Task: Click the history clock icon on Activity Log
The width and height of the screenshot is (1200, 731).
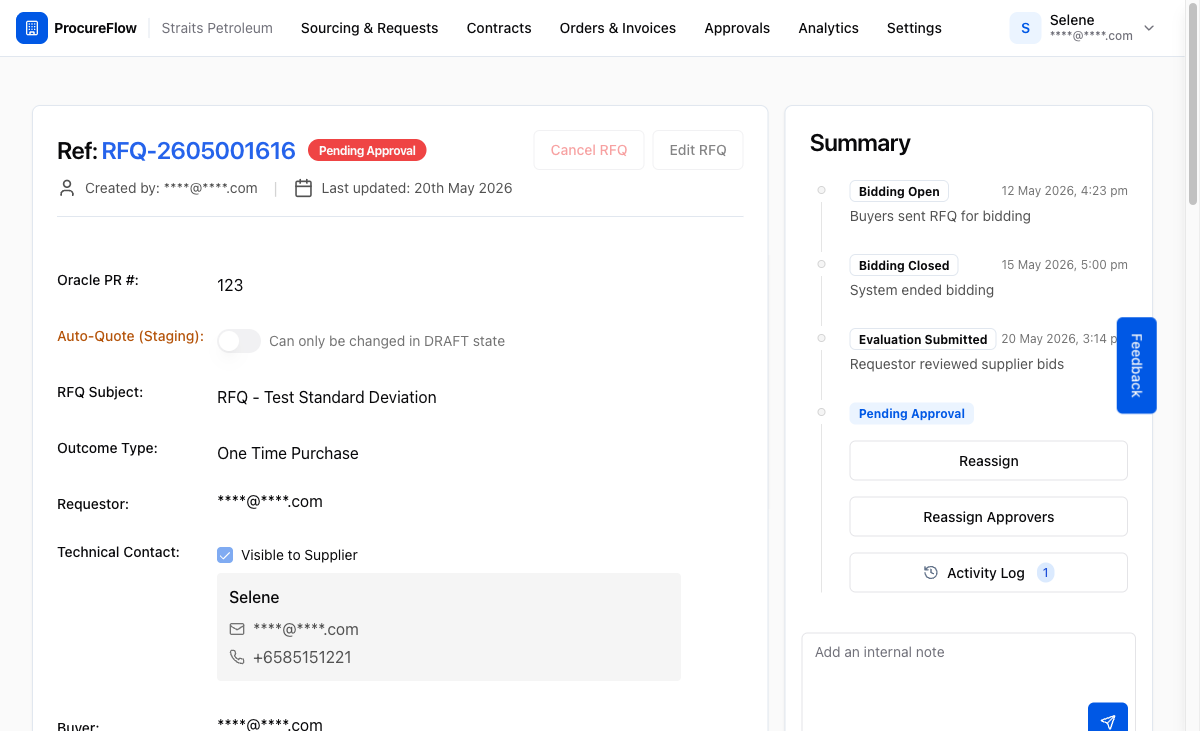Action: click(931, 573)
